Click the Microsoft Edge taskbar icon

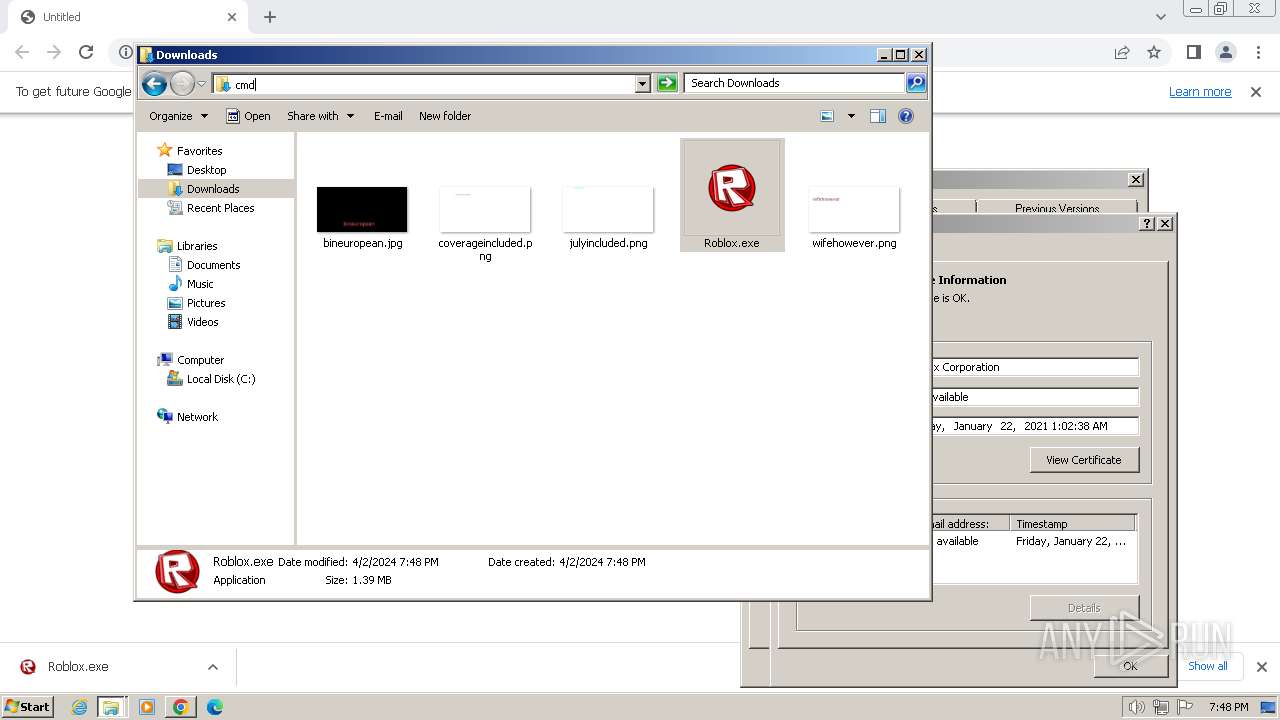[214, 707]
